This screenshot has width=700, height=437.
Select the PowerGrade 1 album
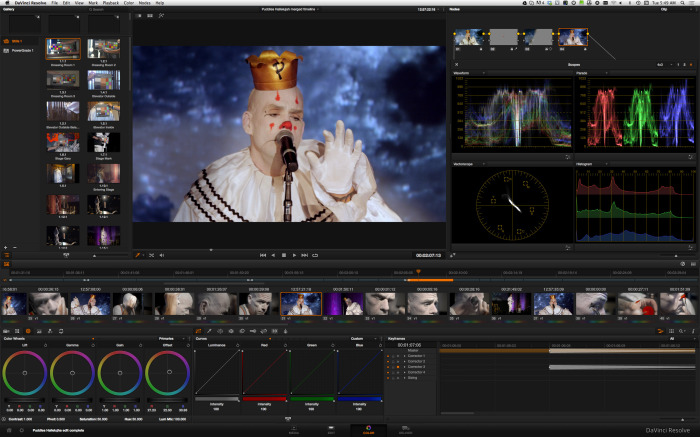[x=22, y=50]
